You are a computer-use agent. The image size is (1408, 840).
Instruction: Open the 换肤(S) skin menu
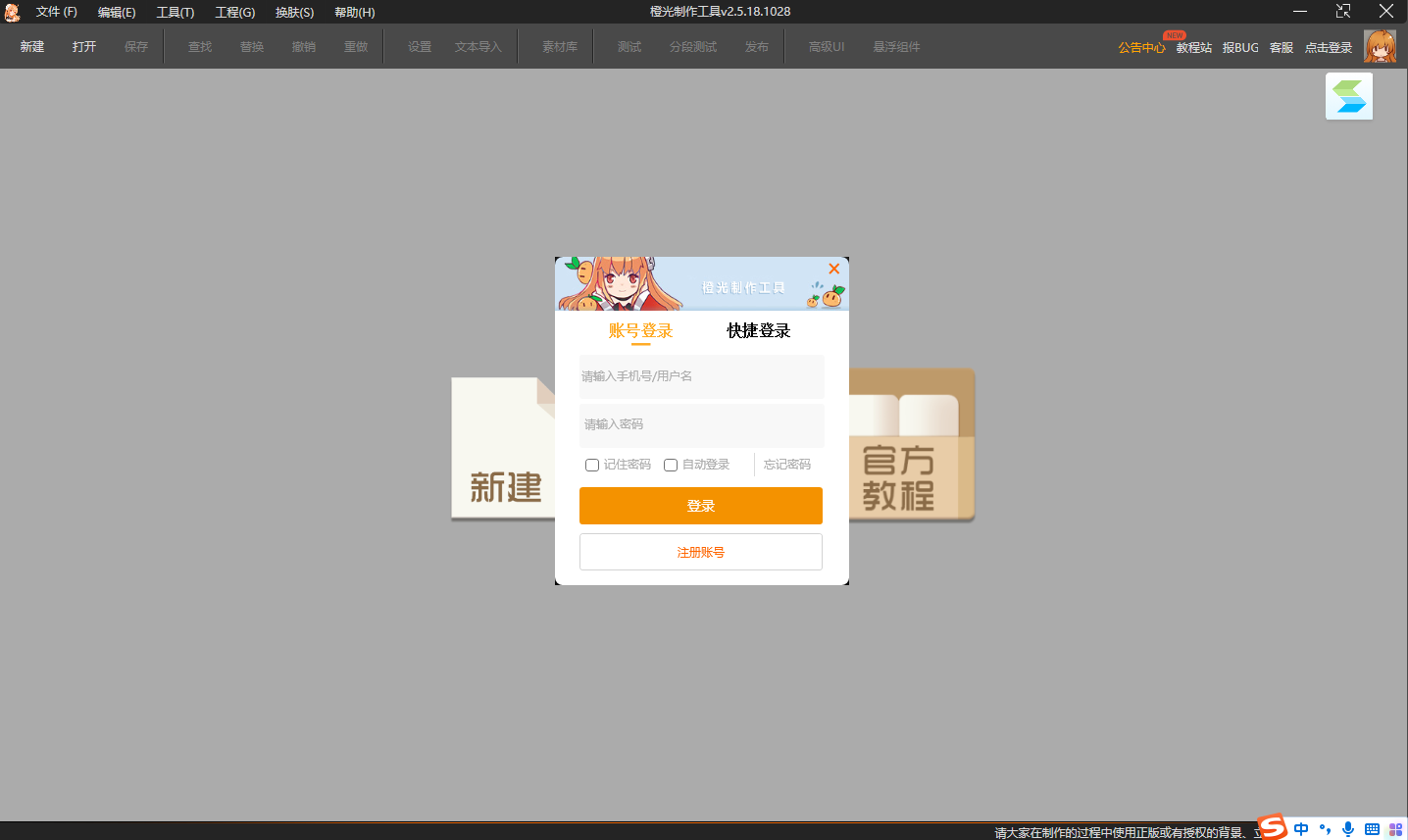pyautogui.click(x=294, y=12)
